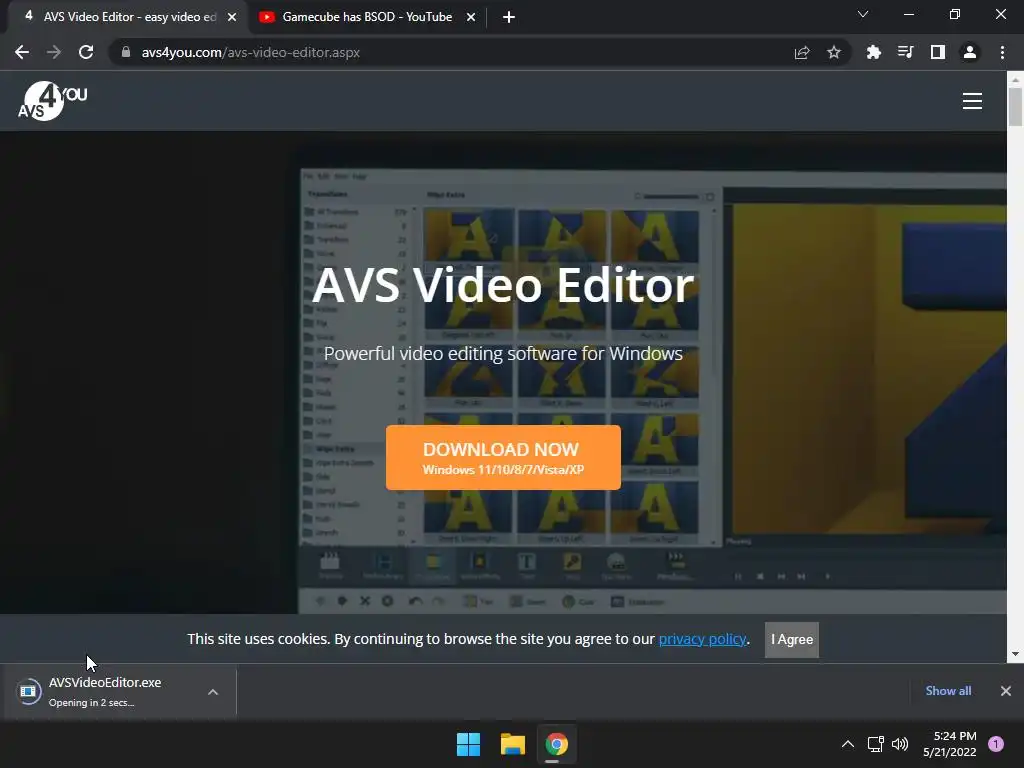This screenshot has width=1024, height=768.
Task: Switch to the Gamecube has BSOD YouTube tab
Action: click(368, 17)
